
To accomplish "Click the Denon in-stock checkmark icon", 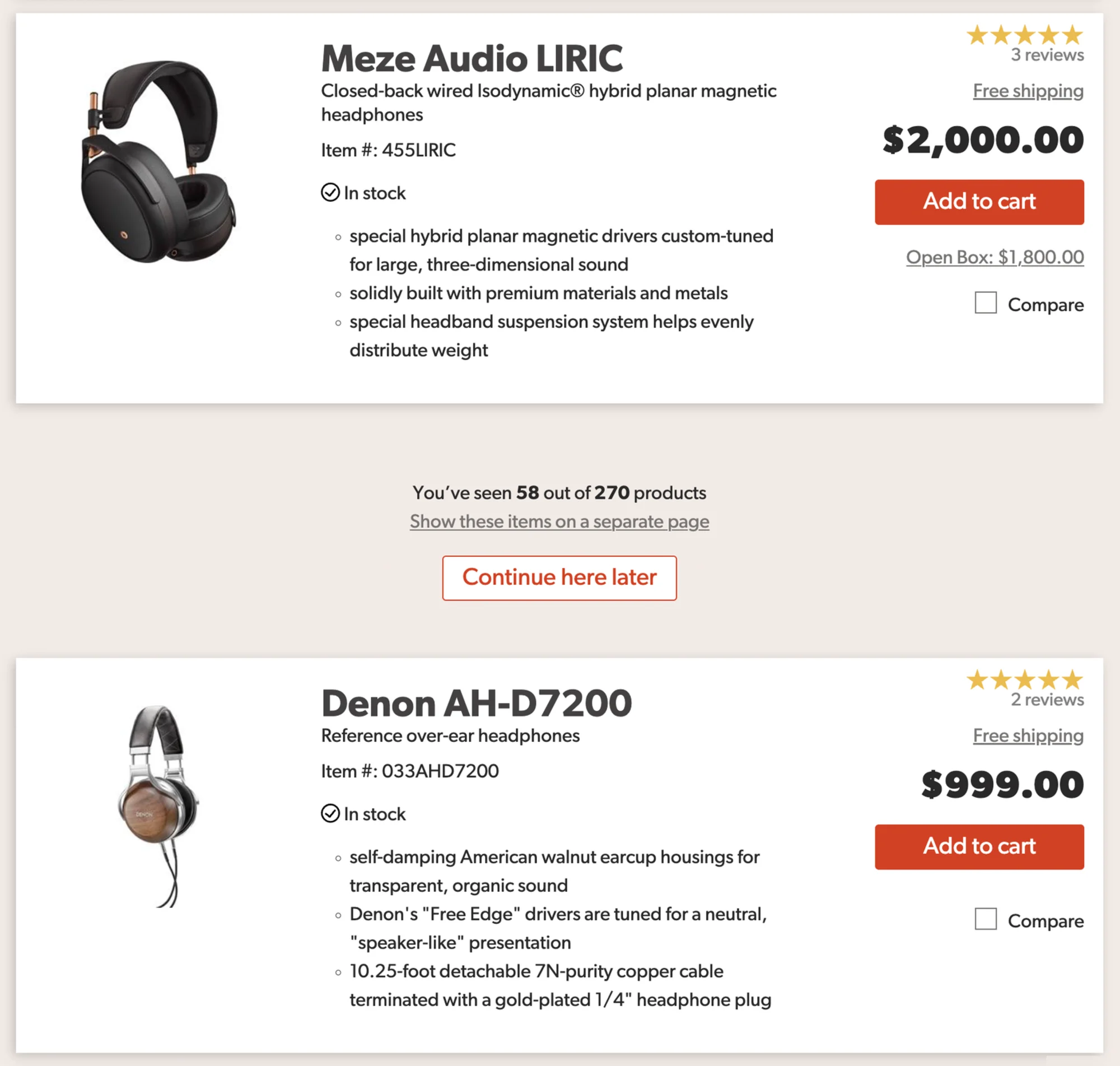I will coord(330,813).
